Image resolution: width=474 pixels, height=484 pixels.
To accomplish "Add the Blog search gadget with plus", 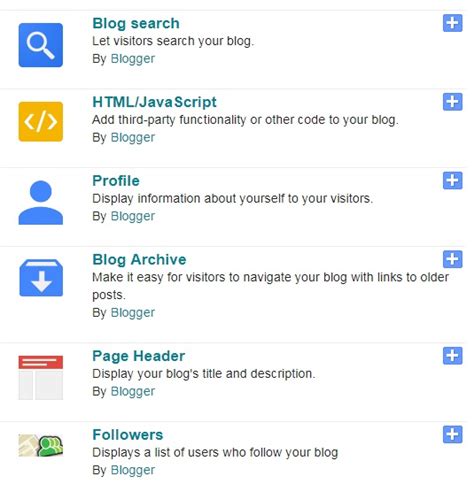I will (x=452, y=23).
